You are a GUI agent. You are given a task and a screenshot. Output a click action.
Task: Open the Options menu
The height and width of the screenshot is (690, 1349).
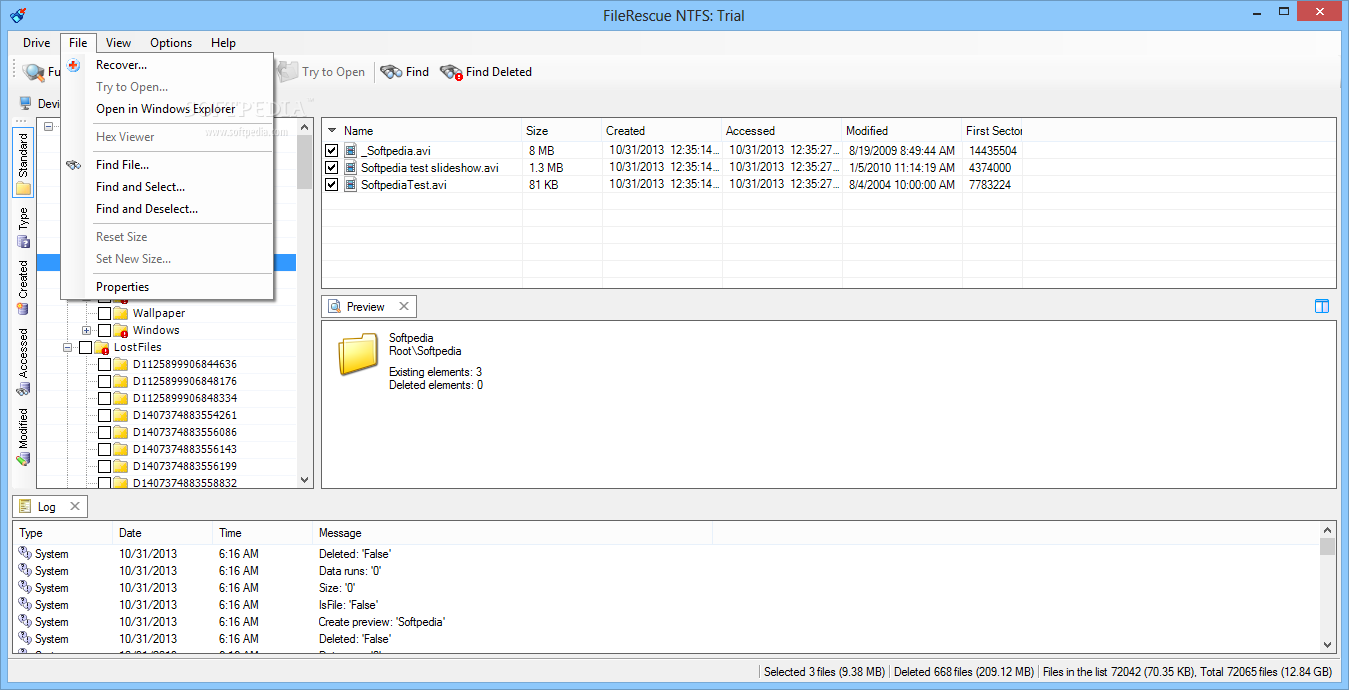pyautogui.click(x=171, y=43)
